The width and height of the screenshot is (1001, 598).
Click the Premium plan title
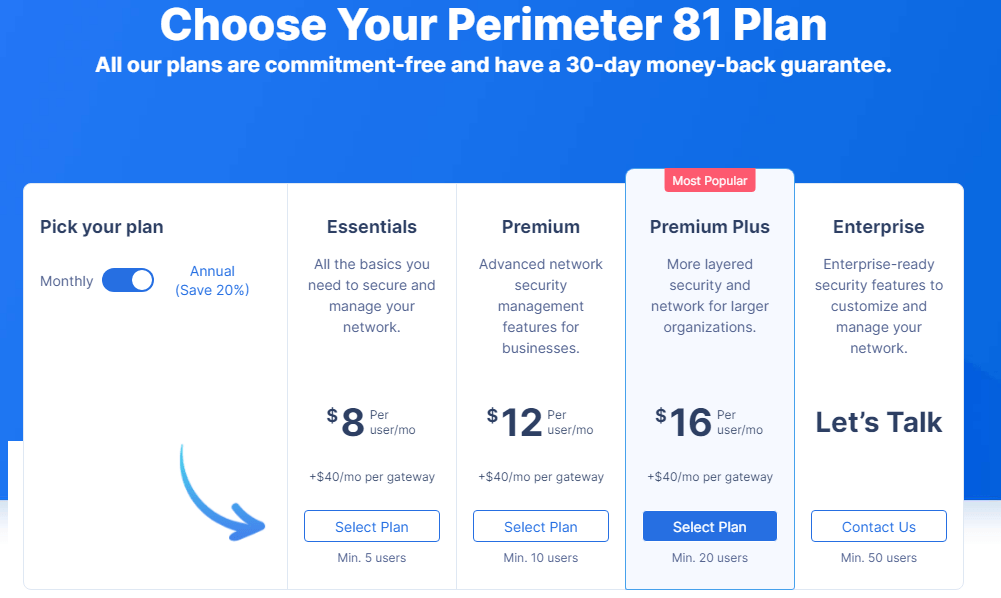[540, 227]
